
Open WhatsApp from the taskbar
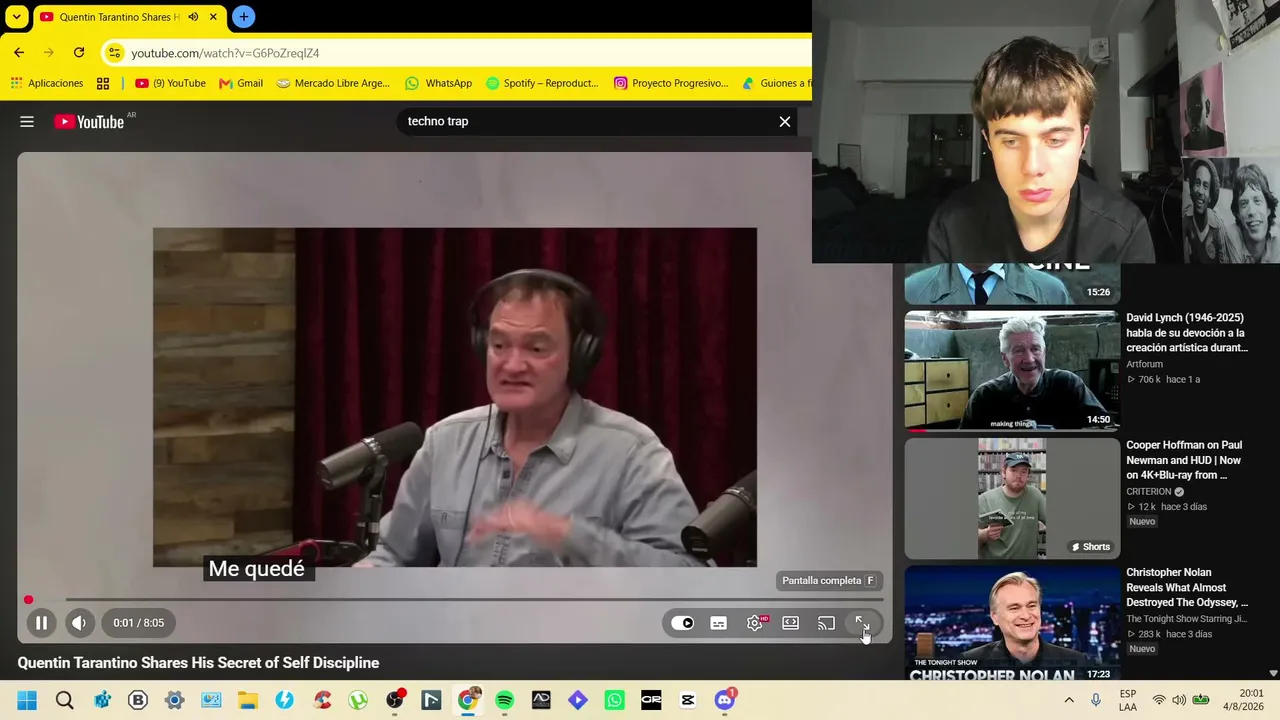click(x=614, y=700)
